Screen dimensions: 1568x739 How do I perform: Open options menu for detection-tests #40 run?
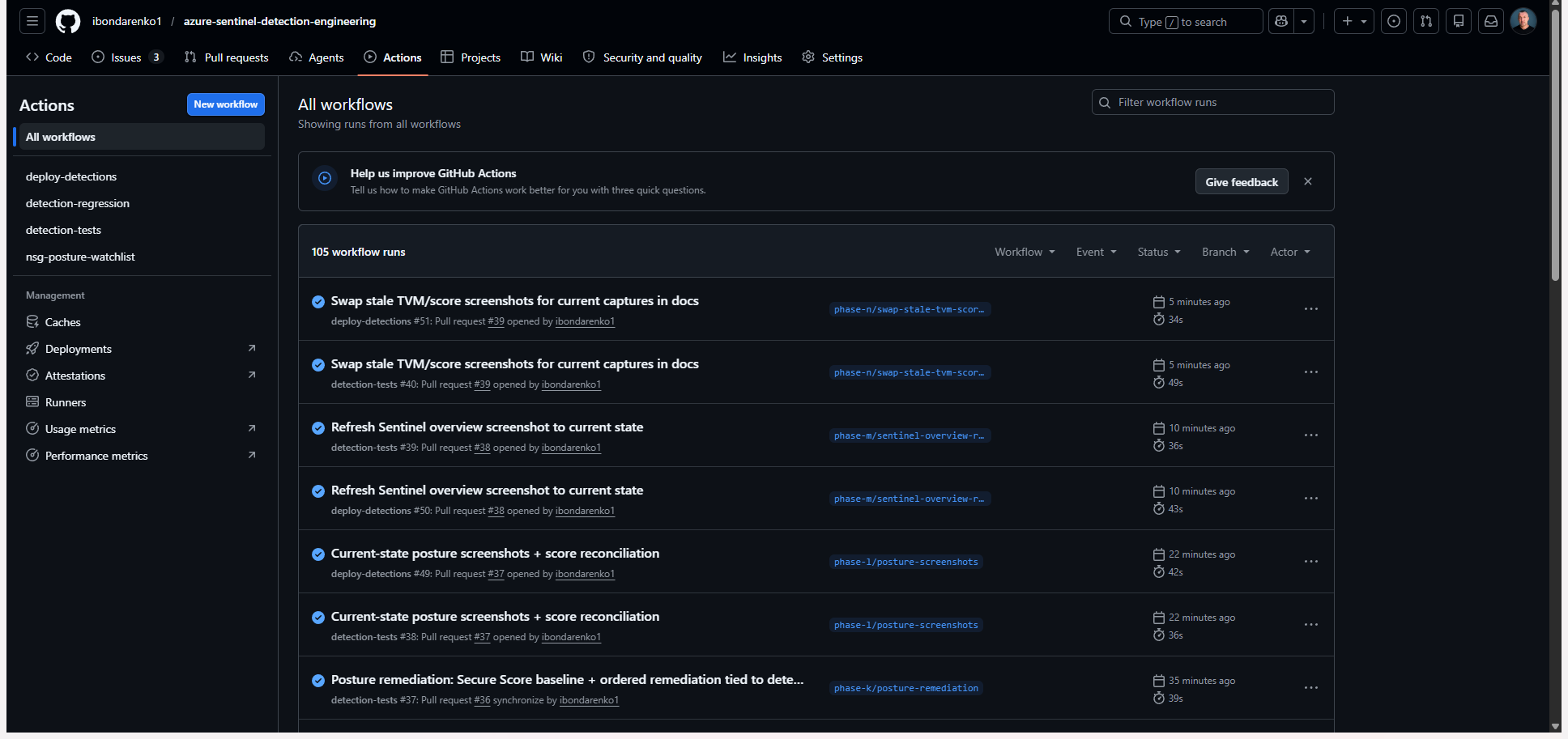pos(1310,372)
